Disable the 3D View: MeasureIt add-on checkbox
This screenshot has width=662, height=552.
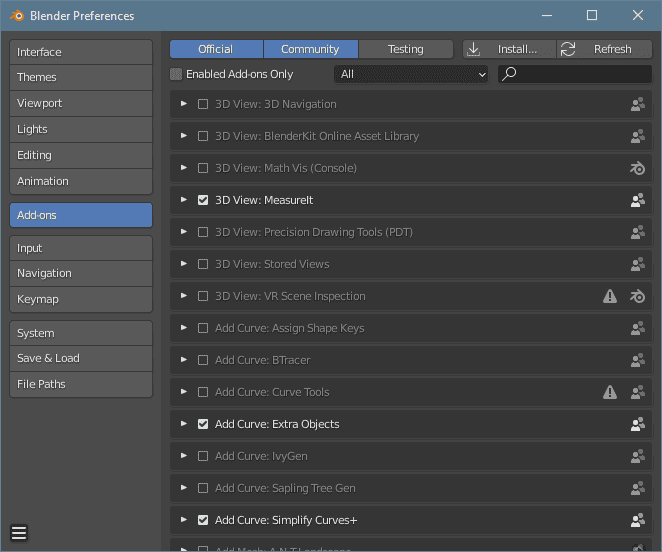point(203,200)
